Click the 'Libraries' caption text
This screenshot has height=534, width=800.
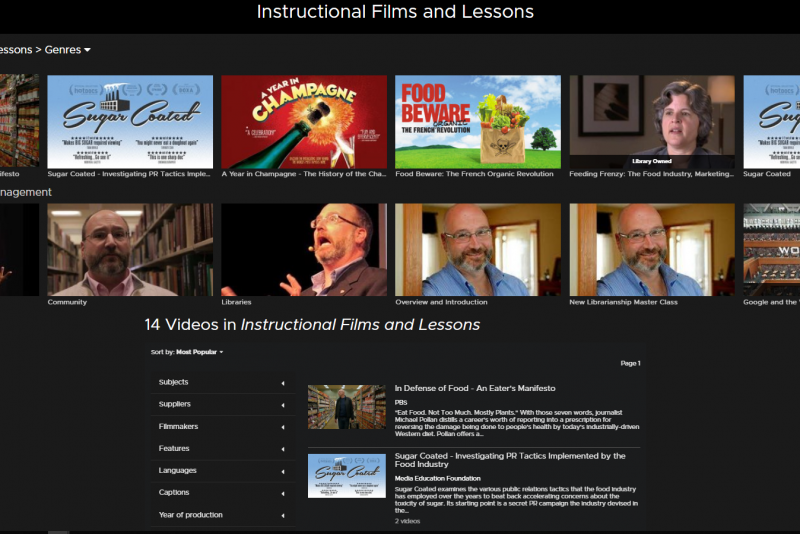[x=236, y=302]
